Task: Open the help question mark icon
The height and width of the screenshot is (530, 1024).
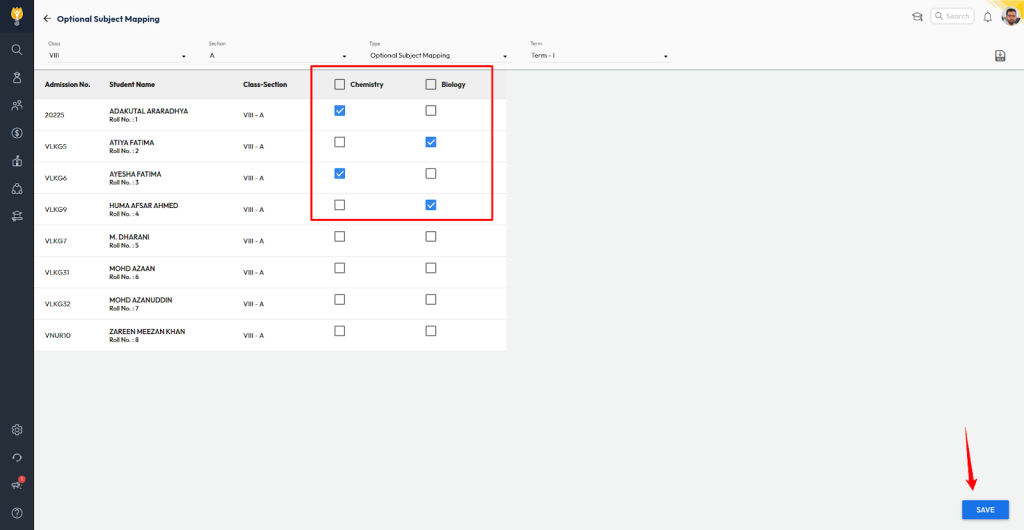Action: (17, 513)
